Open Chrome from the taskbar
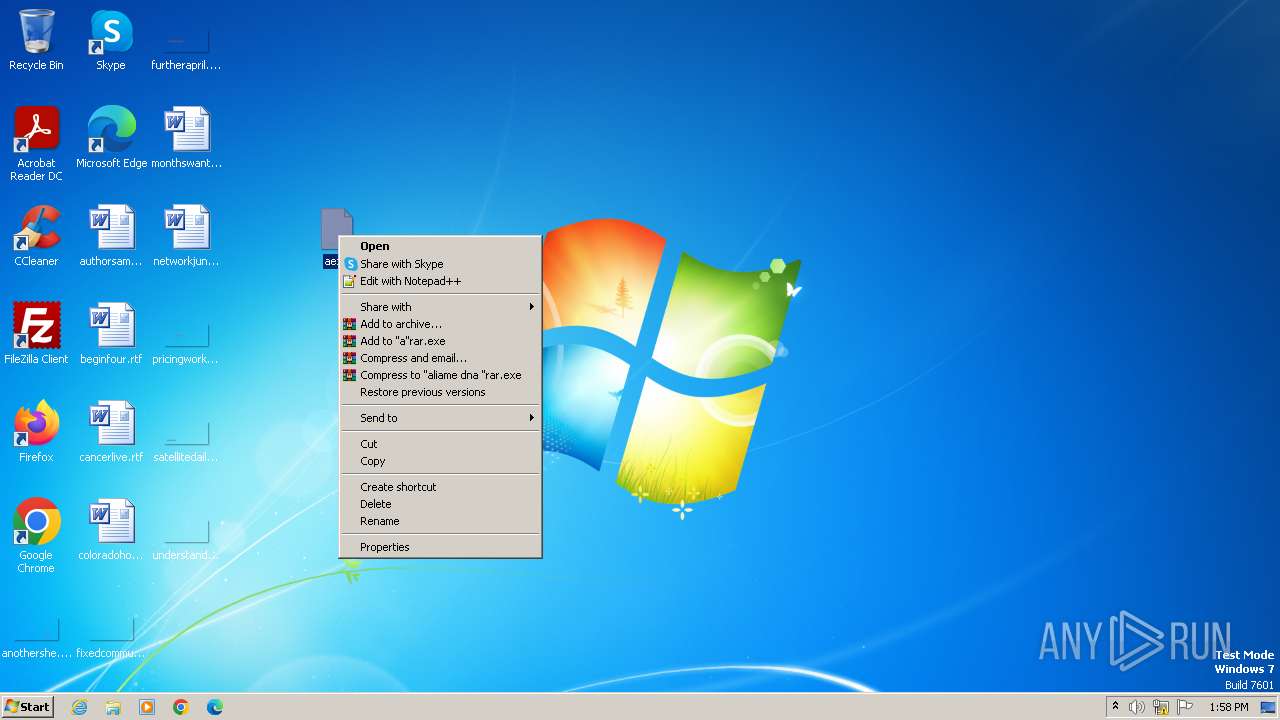 181,707
